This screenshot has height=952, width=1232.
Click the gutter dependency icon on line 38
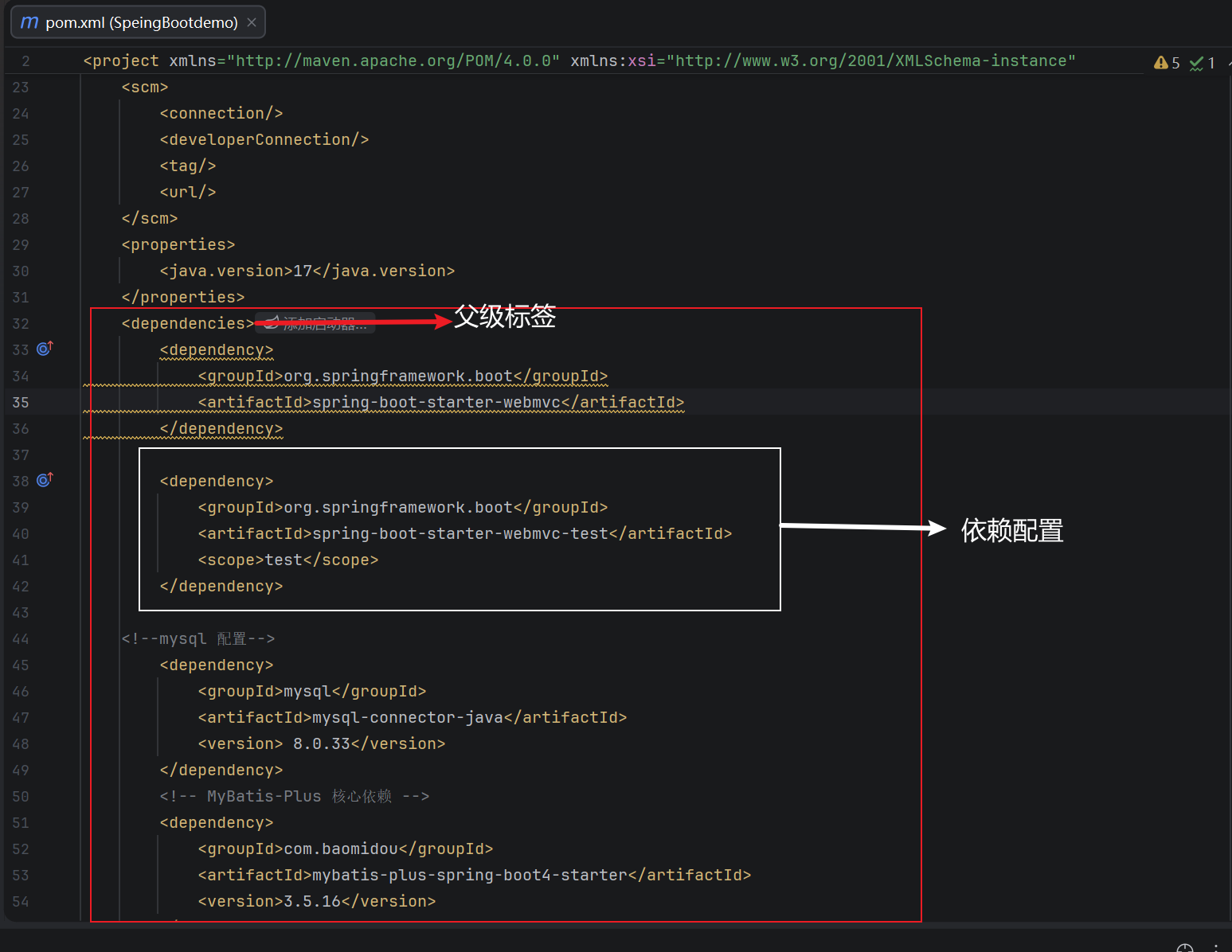coord(45,480)
